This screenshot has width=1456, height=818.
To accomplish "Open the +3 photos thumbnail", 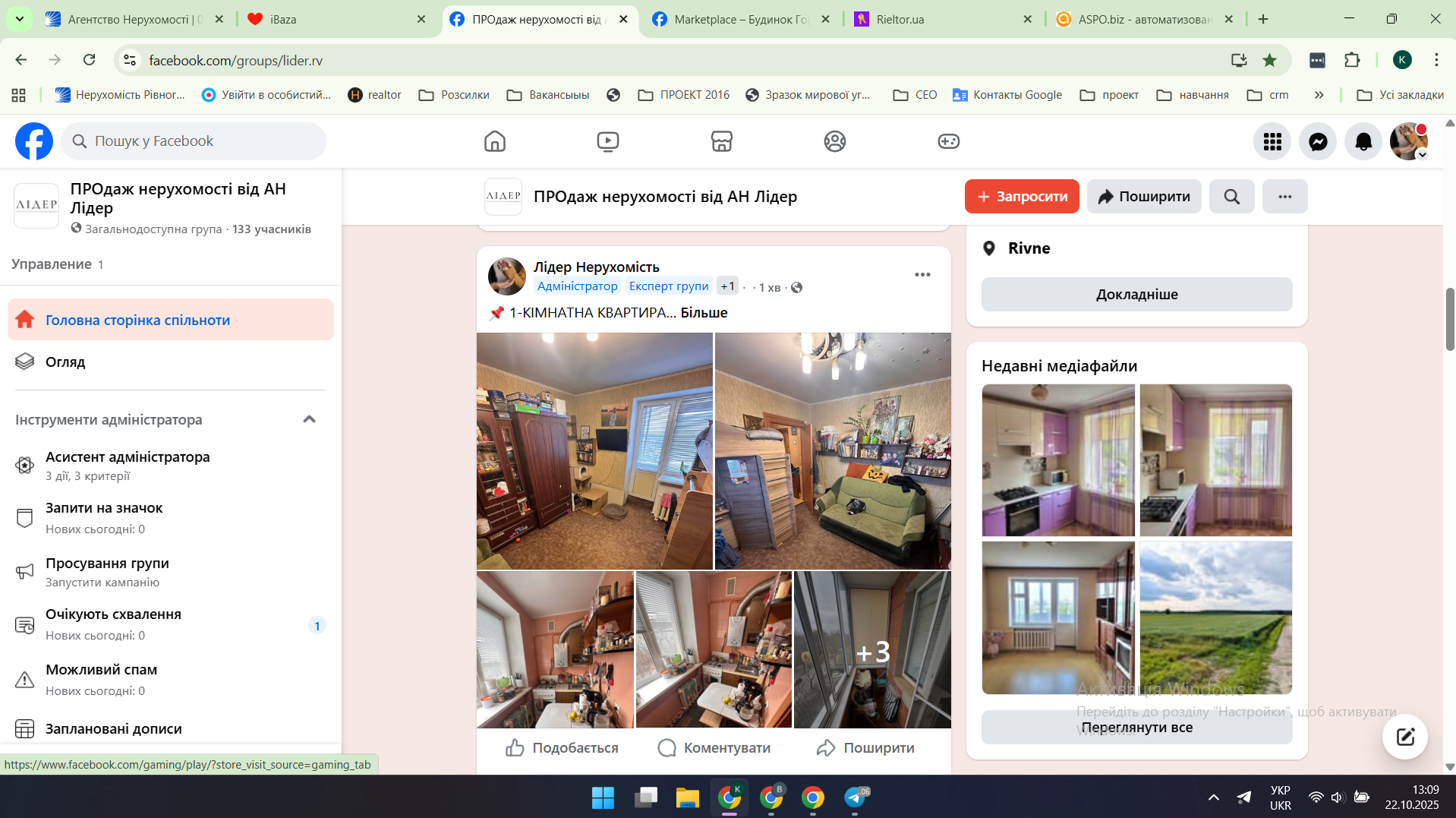I will point(872,650).
